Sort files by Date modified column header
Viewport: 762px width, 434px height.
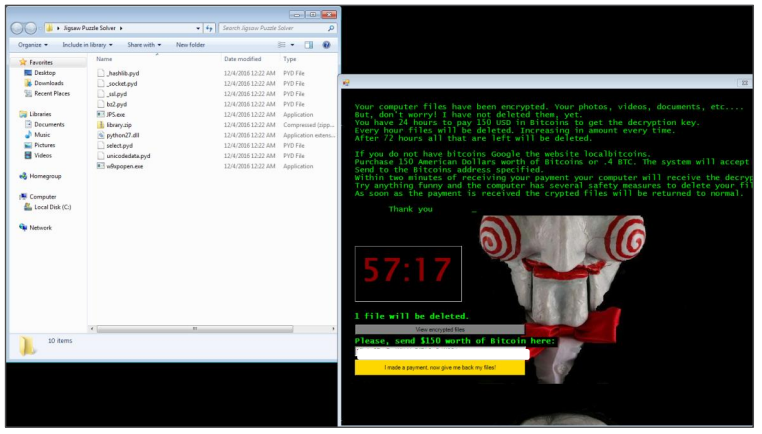(x=242, y=59)
